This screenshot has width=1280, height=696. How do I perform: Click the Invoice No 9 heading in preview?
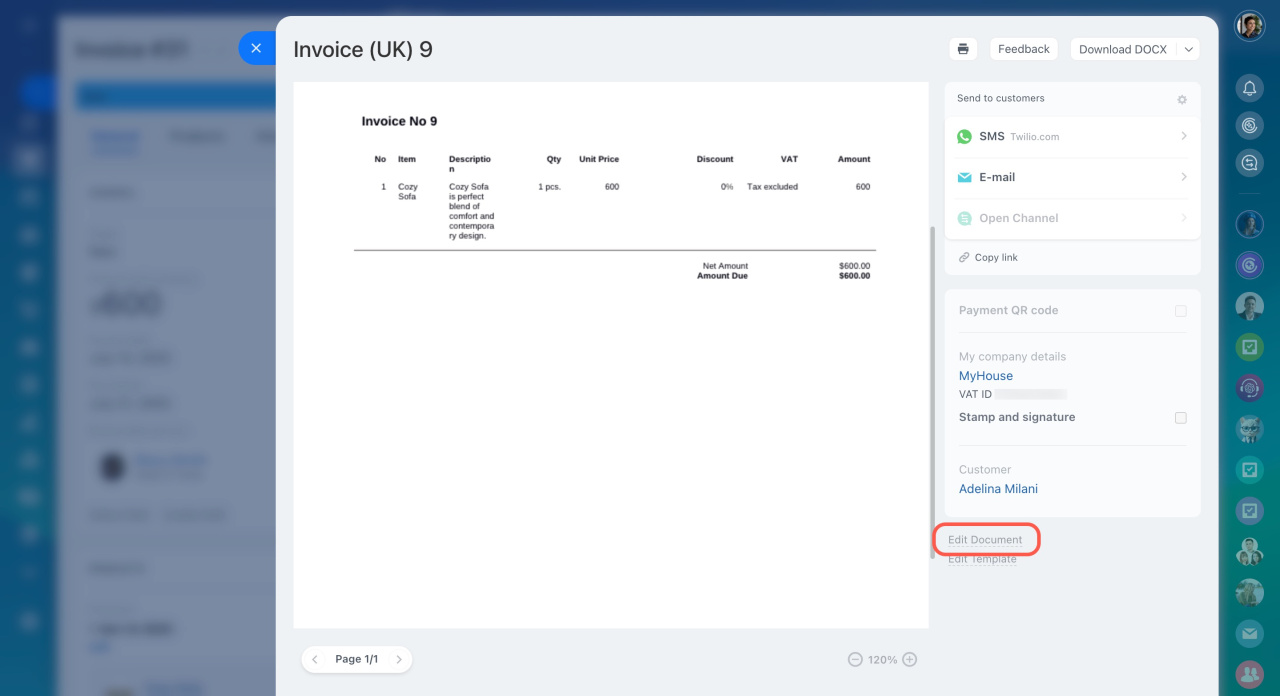click(399, 121)
